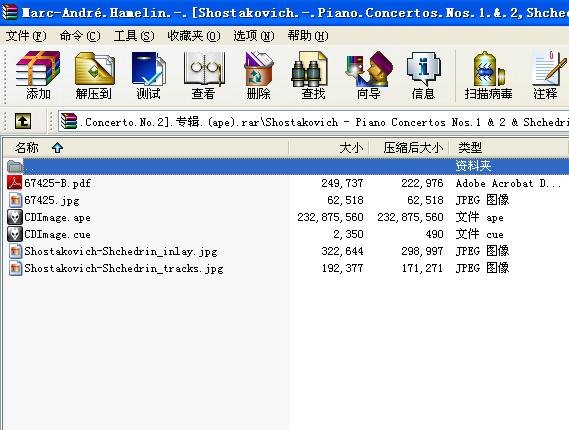This screenshot has width=569, height=430.
Task: Run the 测试 (Test) archive tool
Action: click(148, 75)
